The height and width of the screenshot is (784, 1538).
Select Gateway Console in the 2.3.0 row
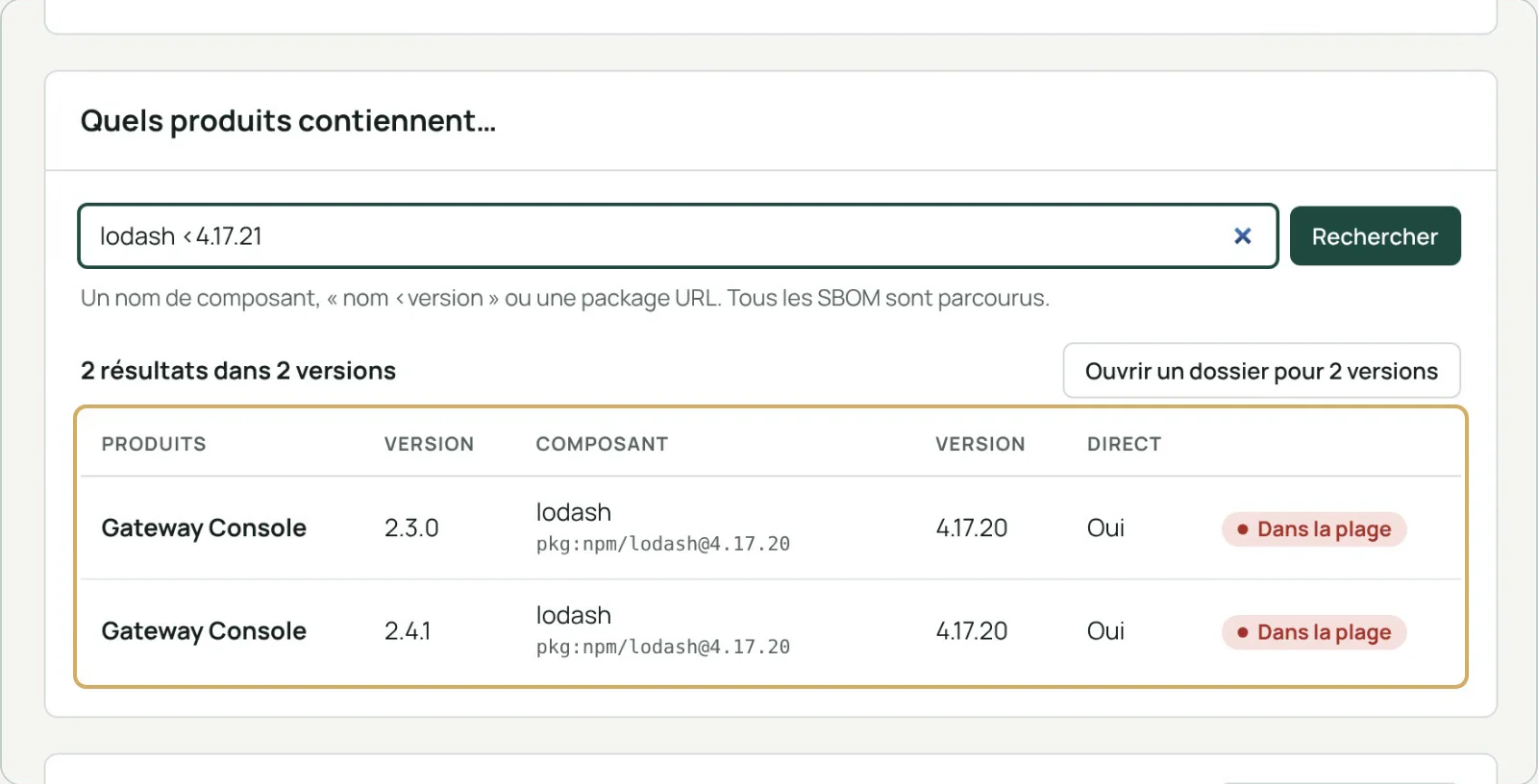pyautogui.click(x=204, y=528)
